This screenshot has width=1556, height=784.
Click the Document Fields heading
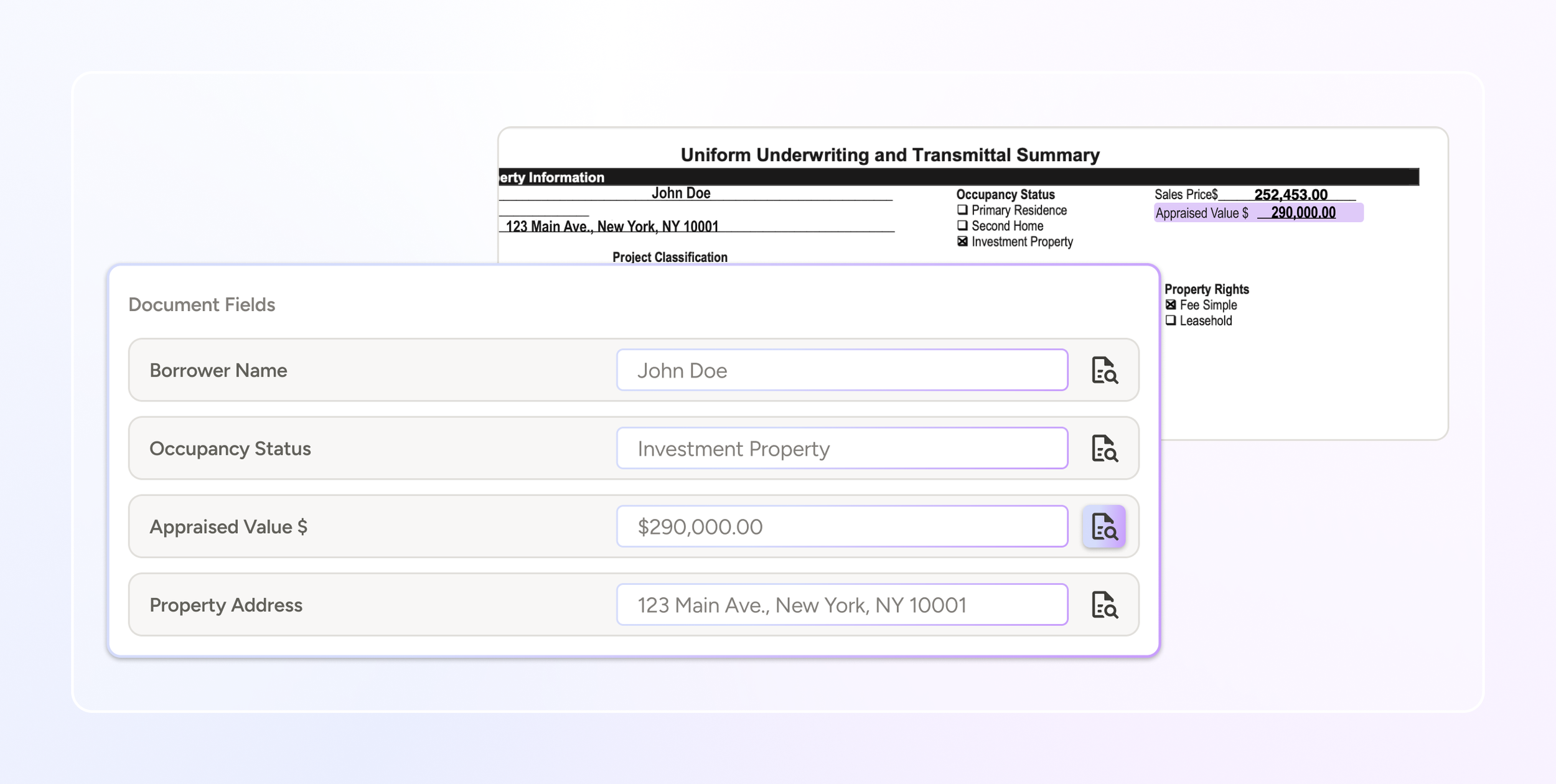202,305
